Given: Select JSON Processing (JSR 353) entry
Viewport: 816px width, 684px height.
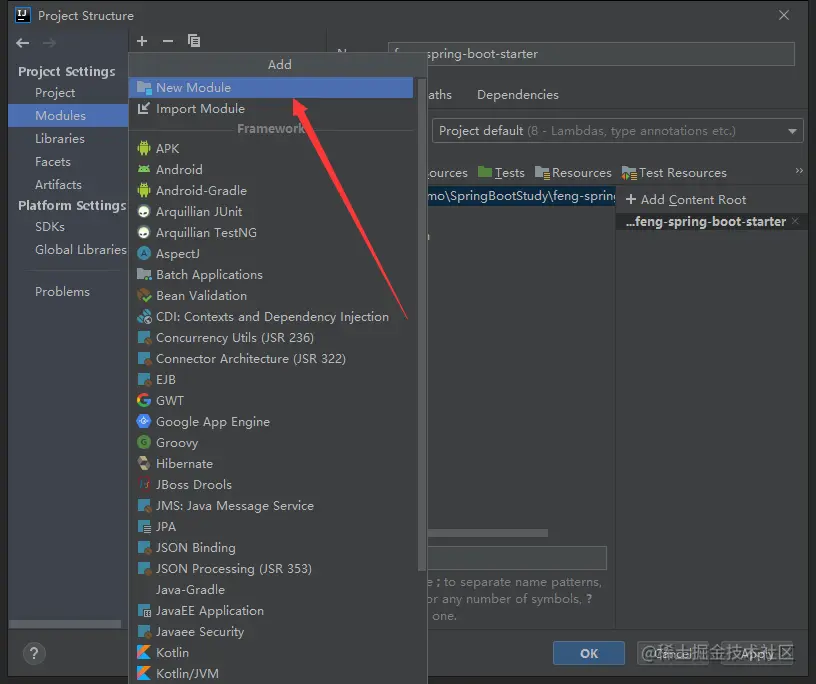Looking at the screenshot, I should (271, 568).
